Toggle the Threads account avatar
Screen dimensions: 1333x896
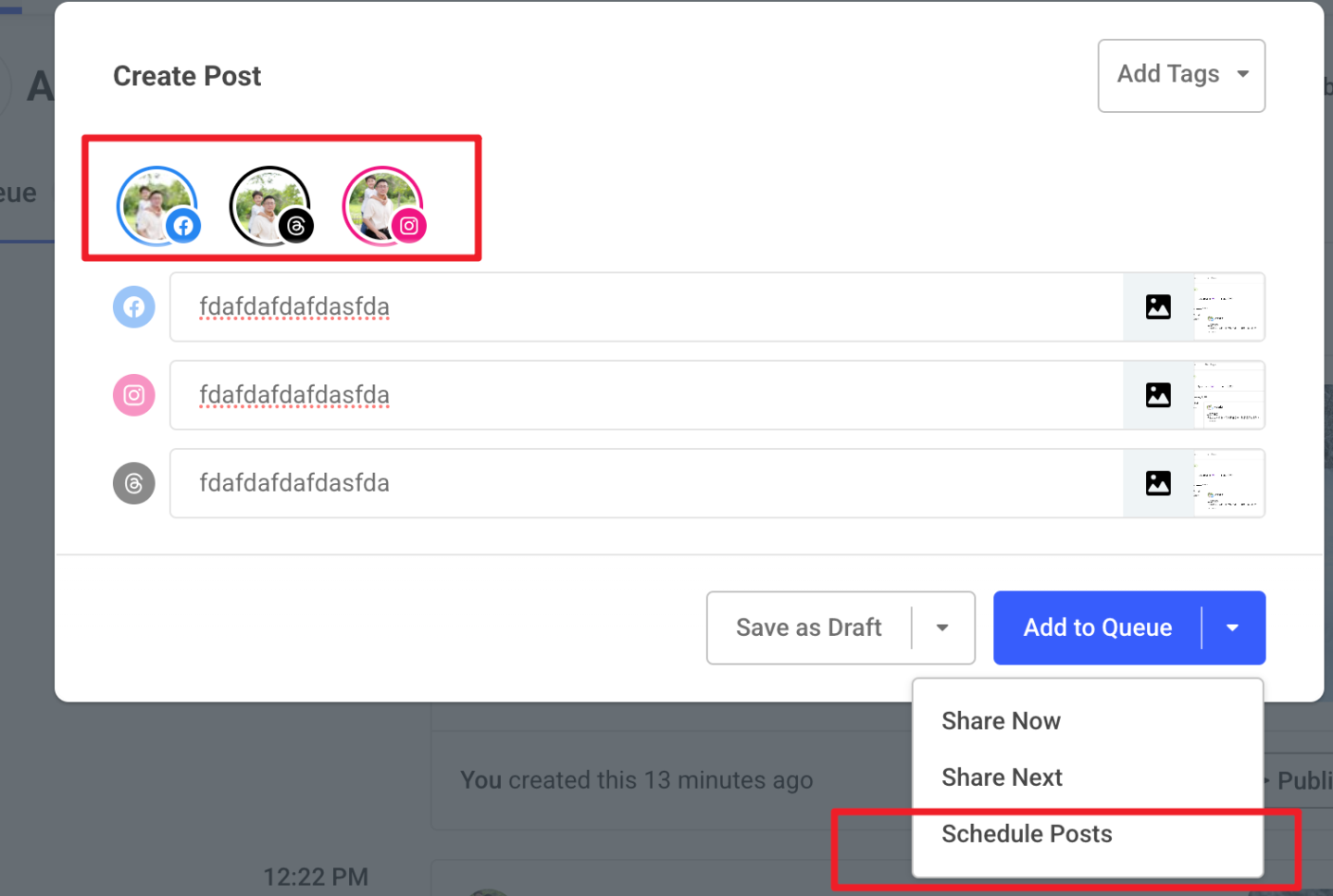[x=270, y=205]
